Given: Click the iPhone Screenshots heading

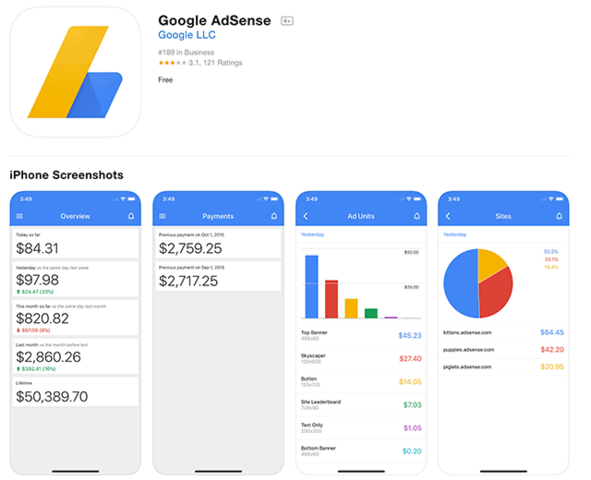Looking at the screenshot, I should pyautogui.click(x=66, y=175).
